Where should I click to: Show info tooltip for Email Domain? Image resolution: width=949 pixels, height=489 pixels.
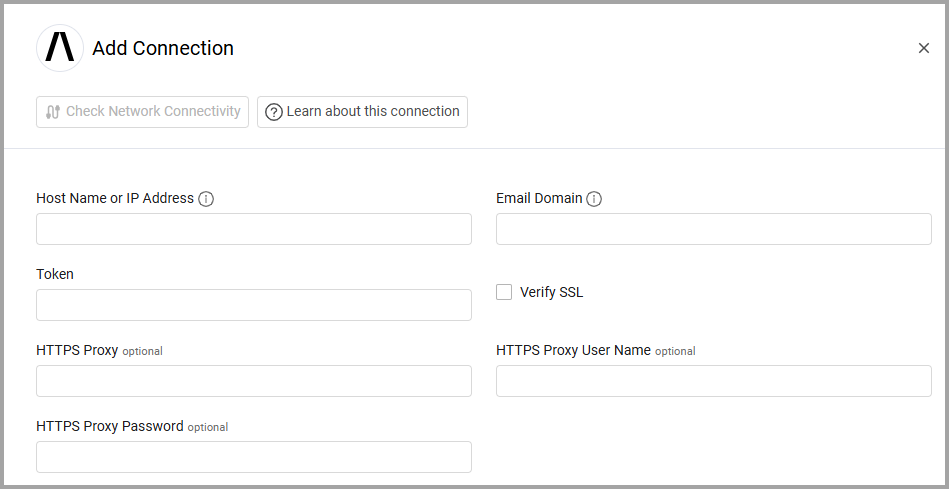point(594,199)
